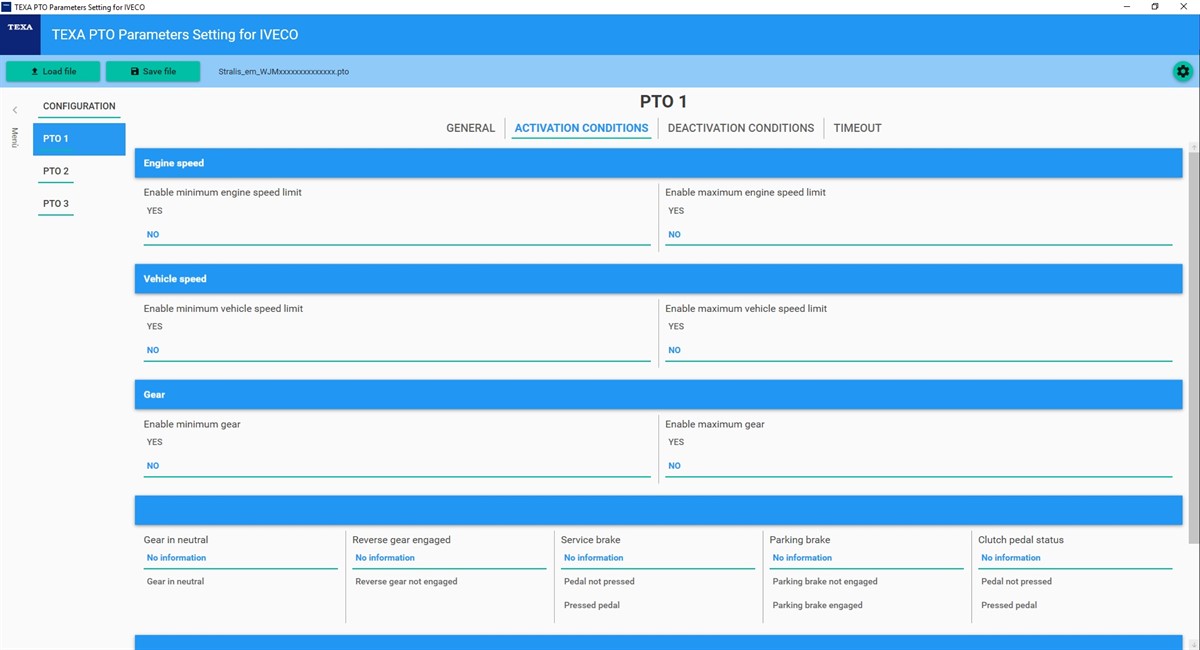
Task: Close the TEXA PTO application window
Action: click(1184, 7)
